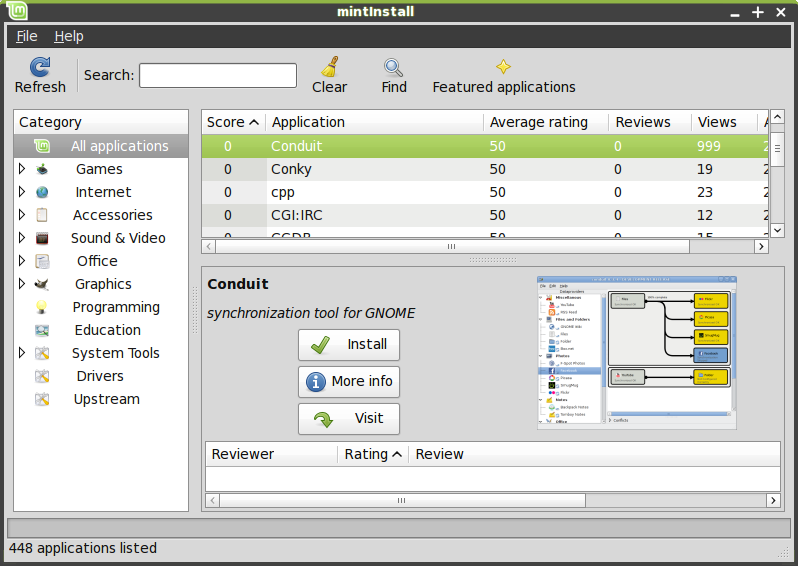Click the Internet globe icon
Image resolution: width=798 pixels, height=566 pixels.
click(x=42, y=192)
